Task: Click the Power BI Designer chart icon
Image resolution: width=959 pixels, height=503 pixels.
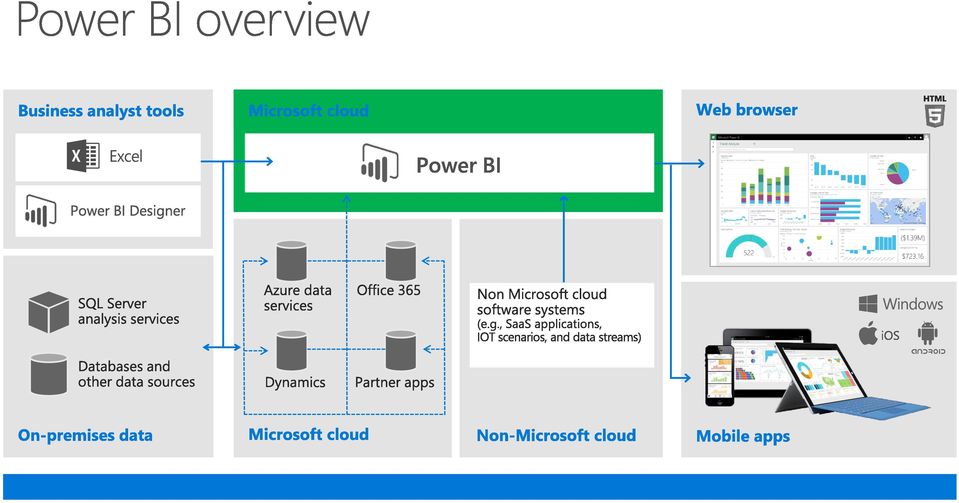Action: pos(40,211)
